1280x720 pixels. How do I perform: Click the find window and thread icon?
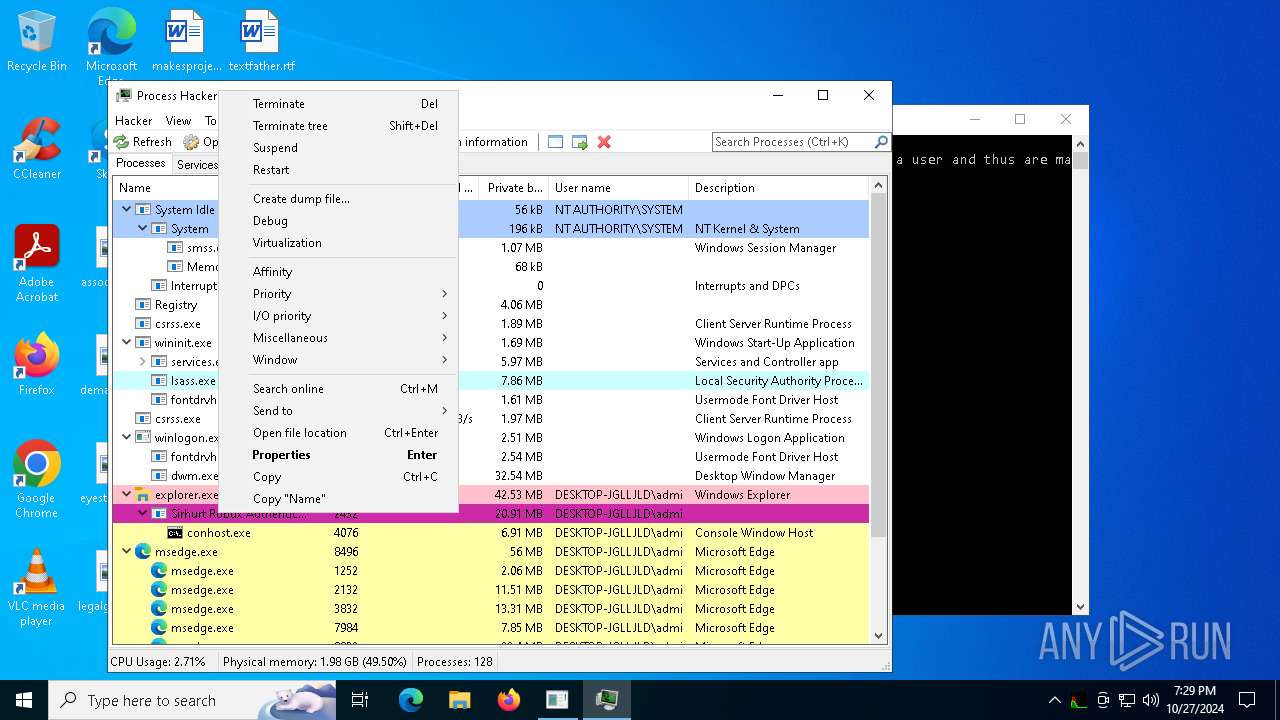[x=580, y=142]
